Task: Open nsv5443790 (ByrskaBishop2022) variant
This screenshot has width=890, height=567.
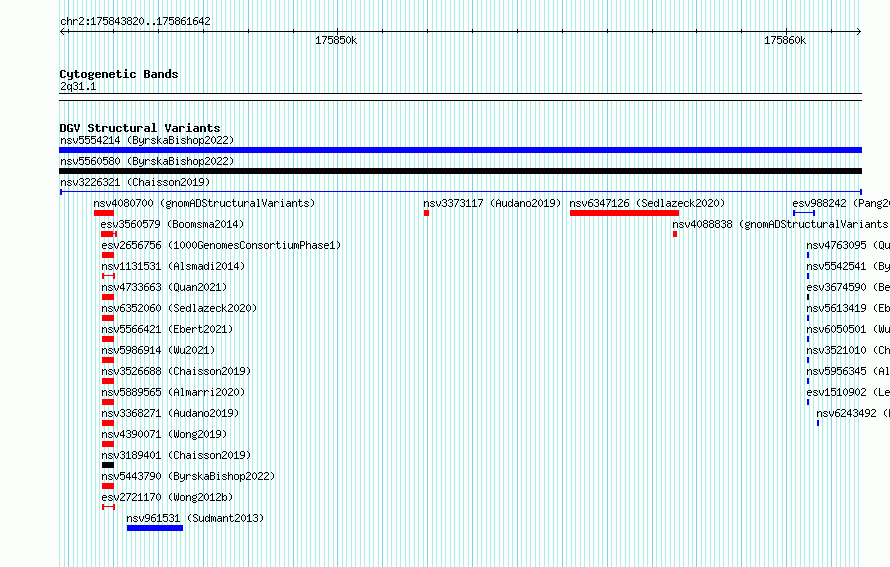Action: 188,476
